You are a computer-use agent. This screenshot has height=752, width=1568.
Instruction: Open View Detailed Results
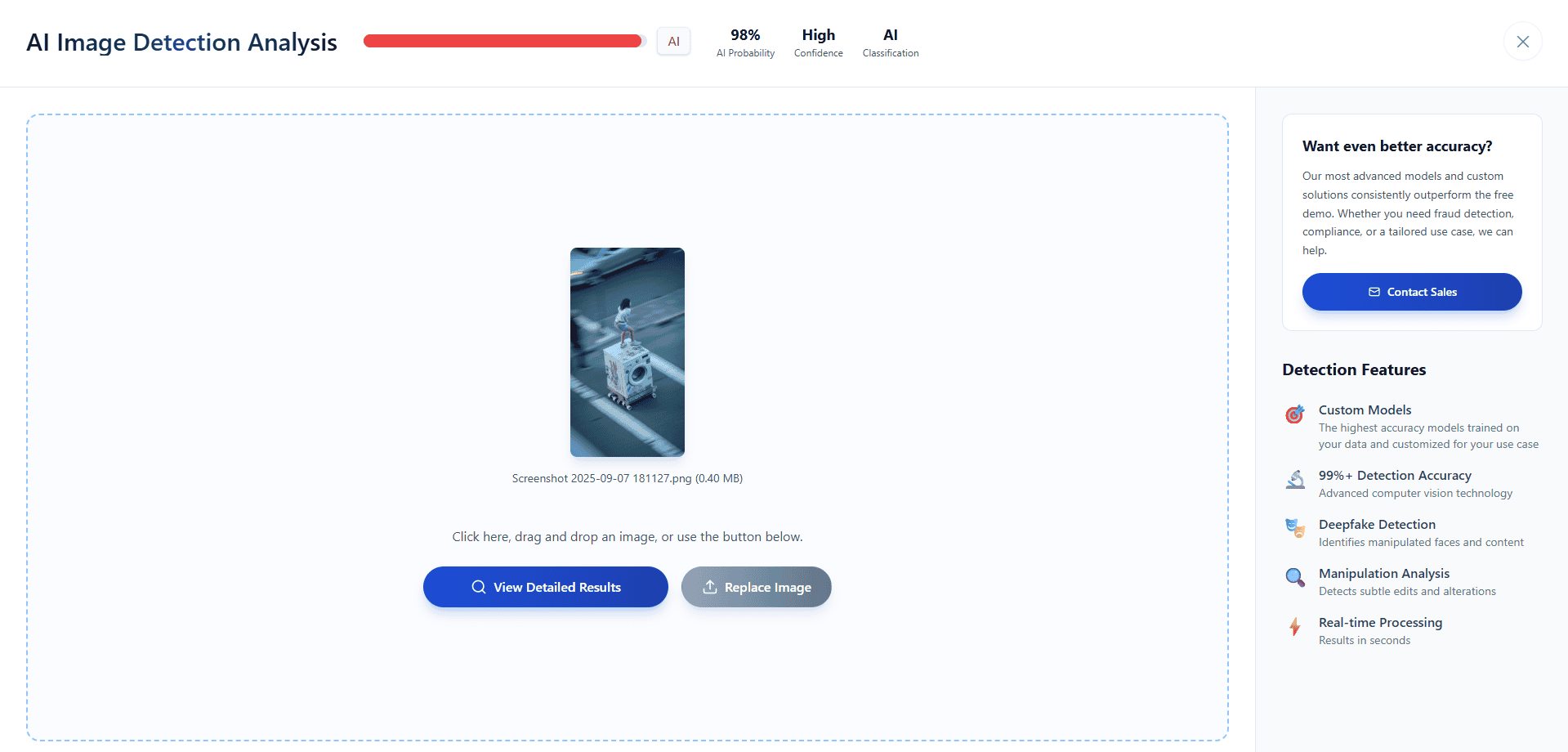tap(546, 587)
